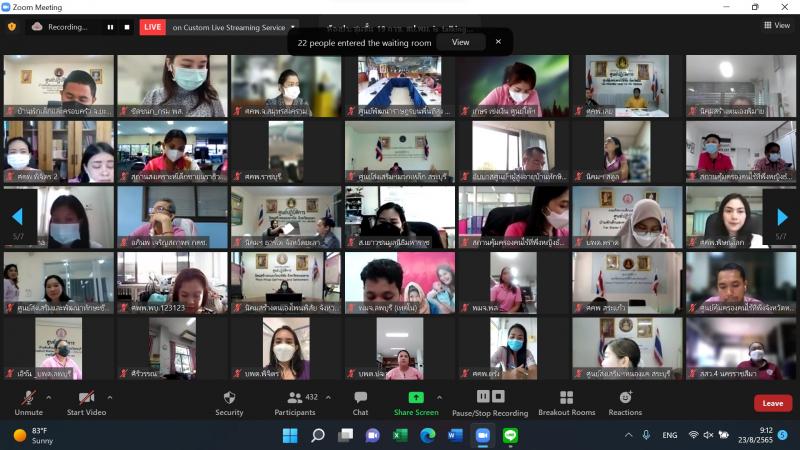Click the Share Screen icon
Image resolution: width=800 pixels, height=450 pixels.
[416, 397]
